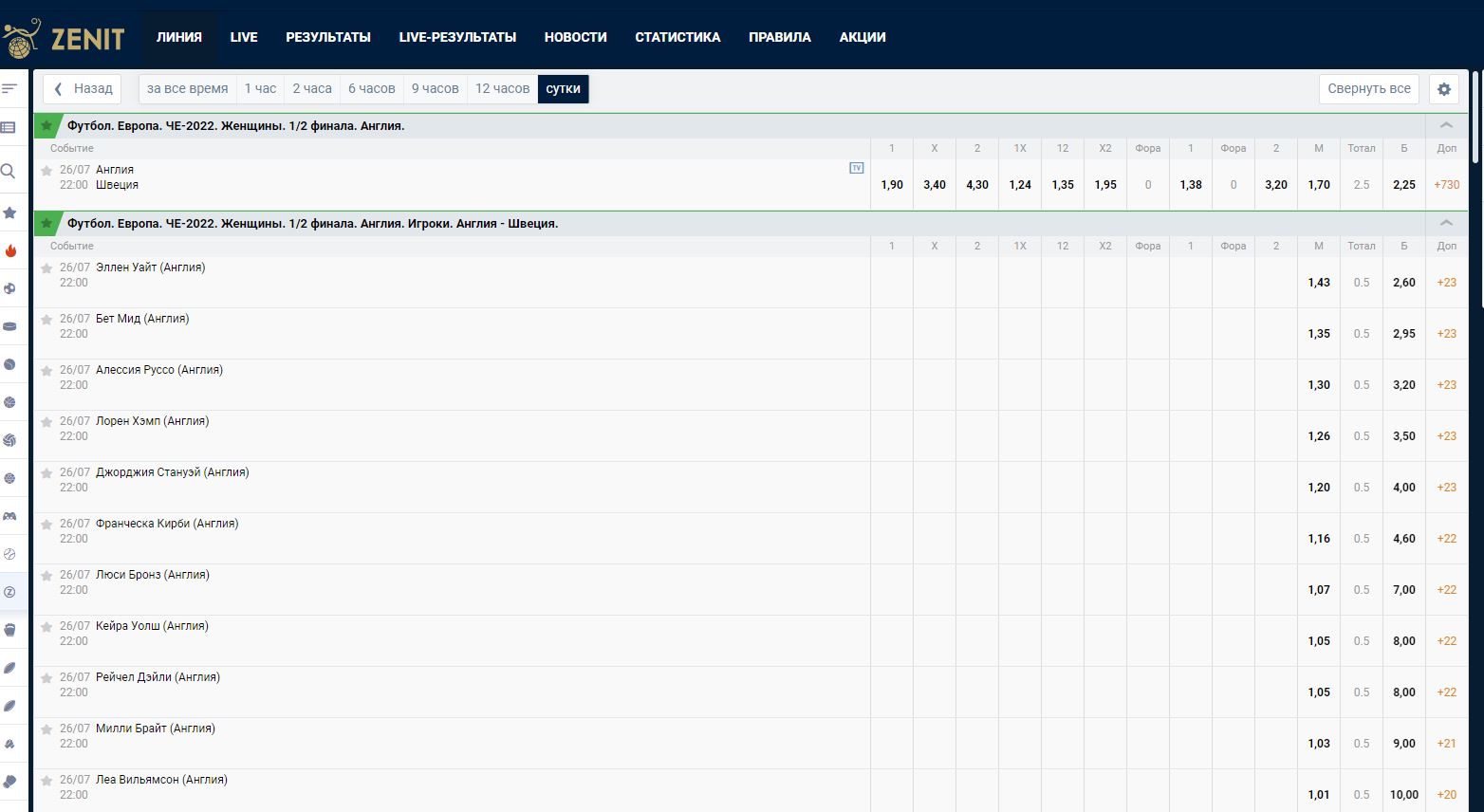Expand +730 additional markets for Англия–Швеция
1484x812 pixels.
1446,185
